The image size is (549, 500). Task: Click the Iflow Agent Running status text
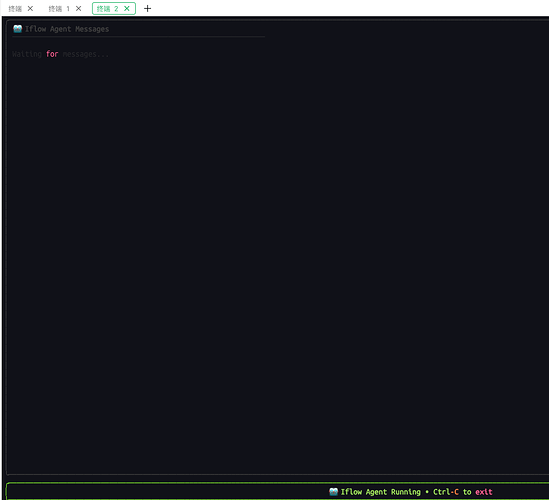pyautogui.click(x=381, y=492)
